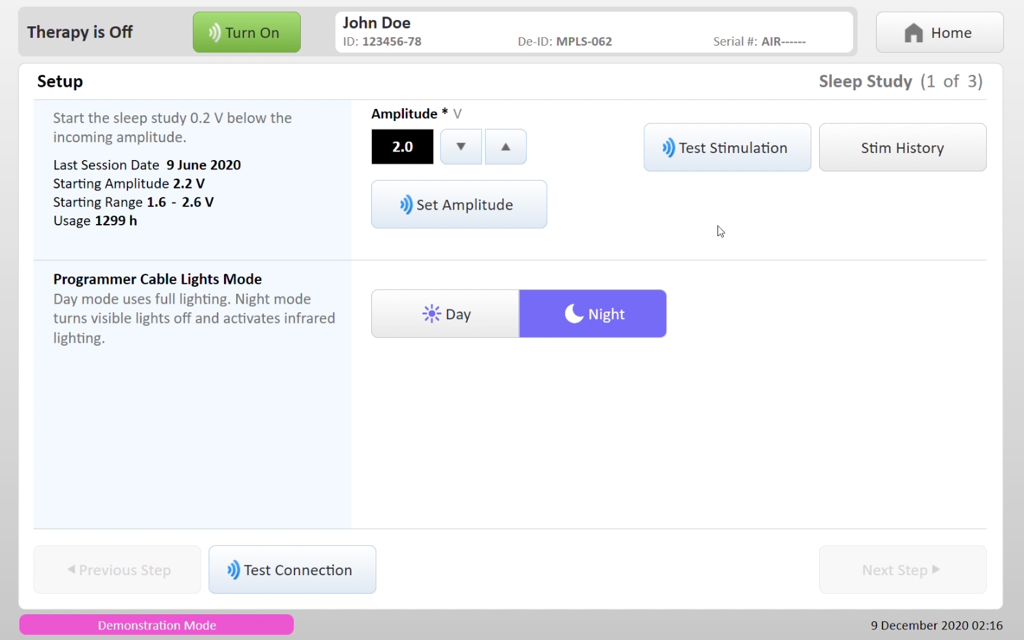Click the Previous Step button
This screenshot has height=640, width=1024.
[x=118, y=569]
